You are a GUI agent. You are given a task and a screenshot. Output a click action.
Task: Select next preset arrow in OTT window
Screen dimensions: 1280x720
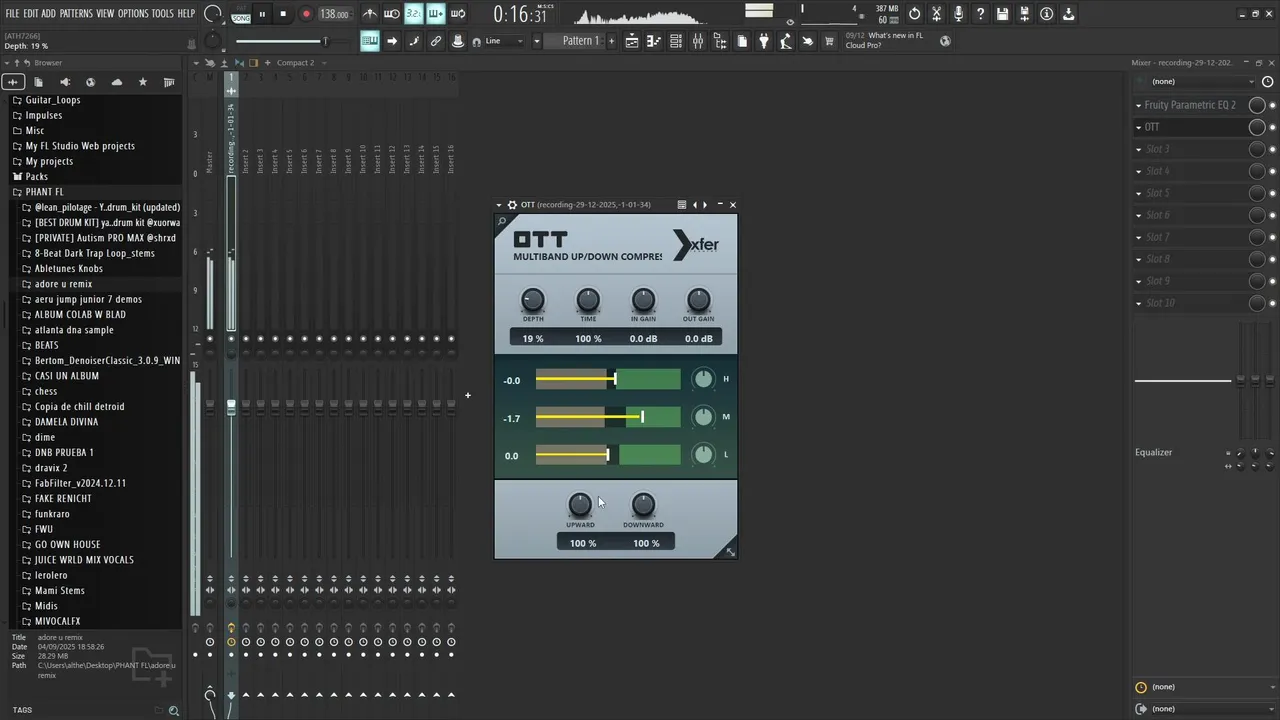[705, 204]
